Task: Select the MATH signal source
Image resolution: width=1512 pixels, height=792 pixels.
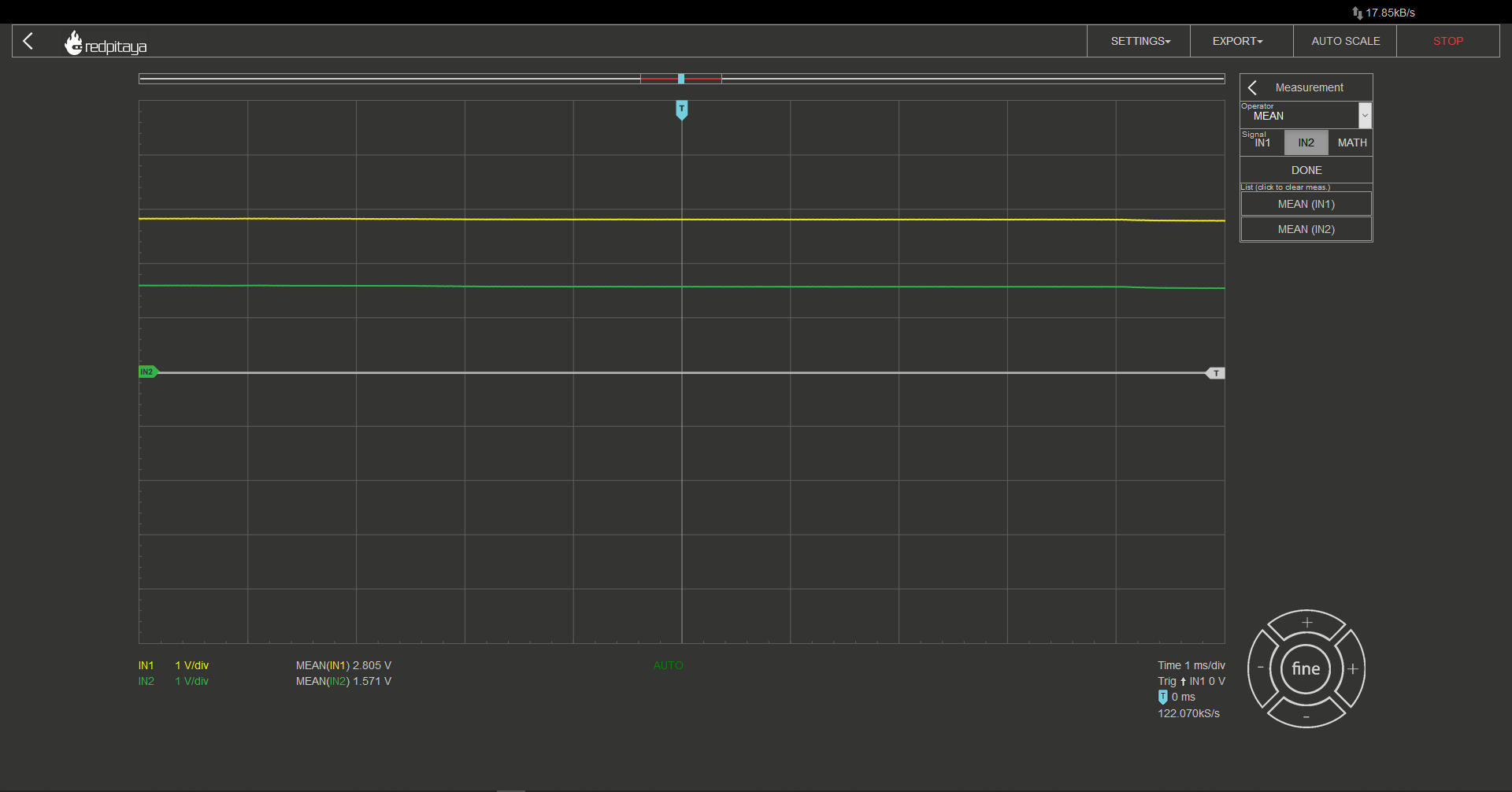Action: (1351, 142)
